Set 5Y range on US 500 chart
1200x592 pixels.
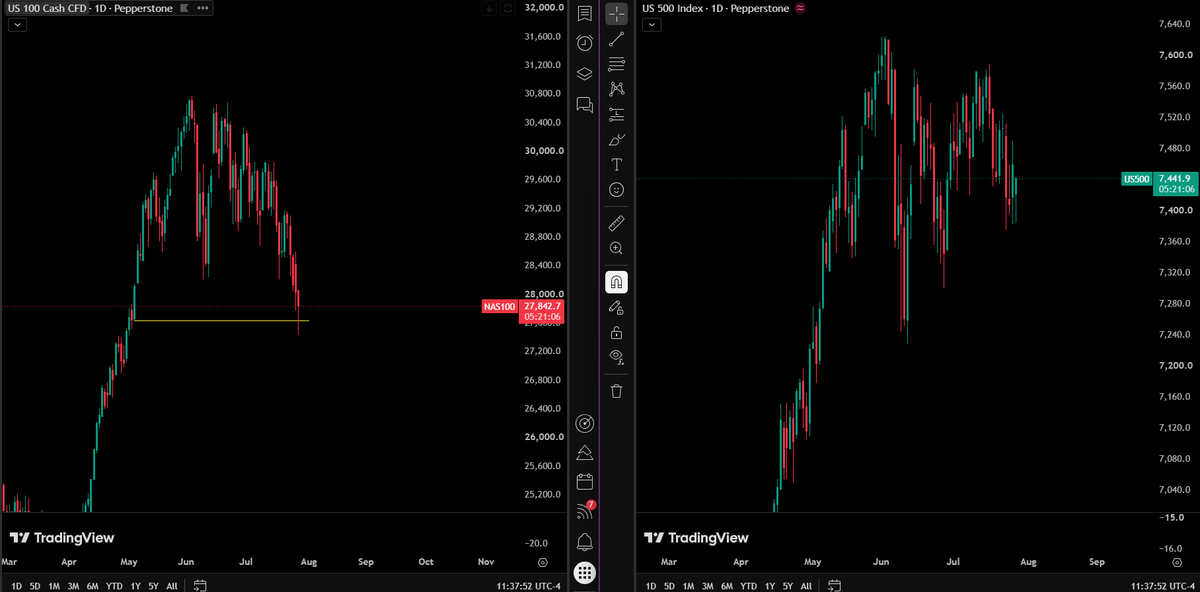coord(788,585)
